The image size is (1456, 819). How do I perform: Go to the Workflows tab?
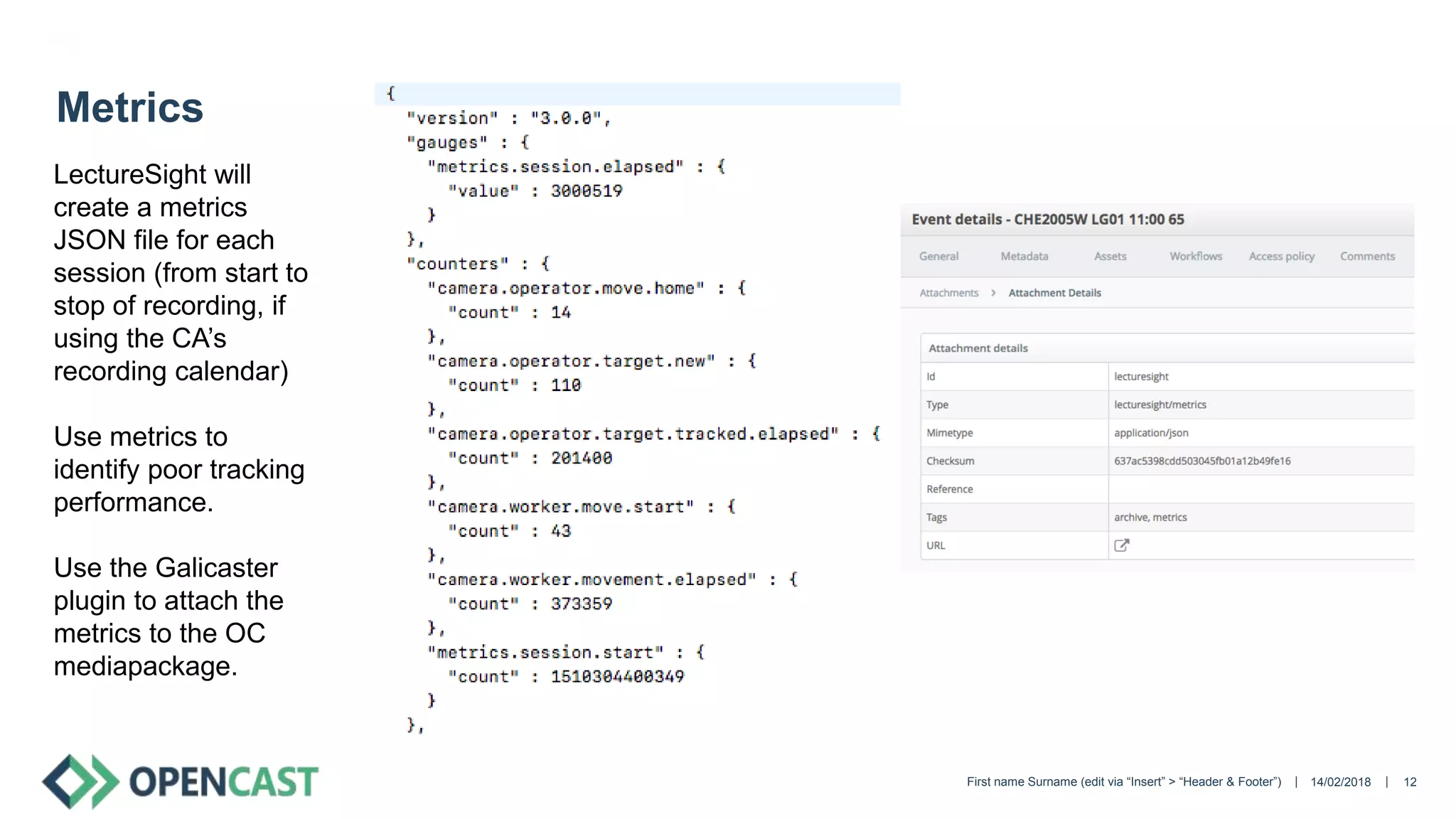coord(1196,256)
